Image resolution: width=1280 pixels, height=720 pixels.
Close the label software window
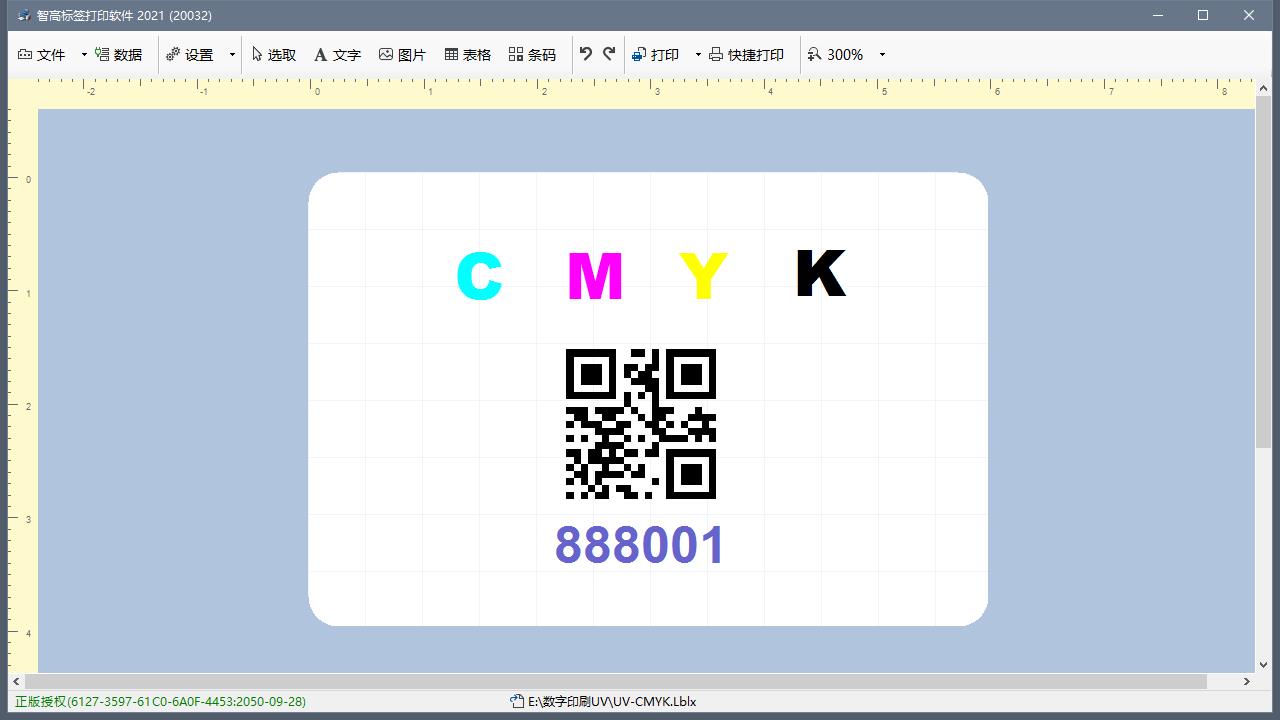[x=1249, y=15]
